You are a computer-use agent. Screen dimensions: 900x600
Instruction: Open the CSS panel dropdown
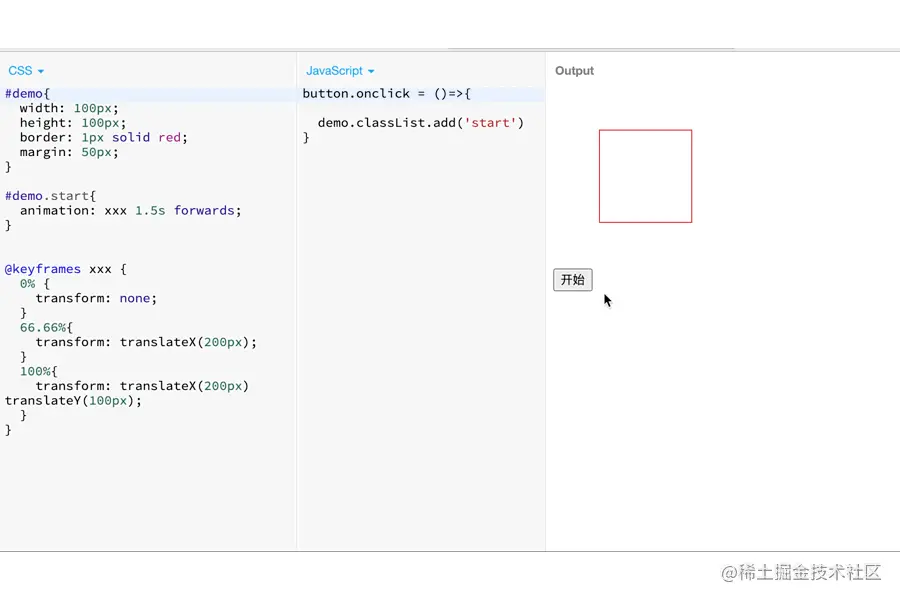(26, 71)
